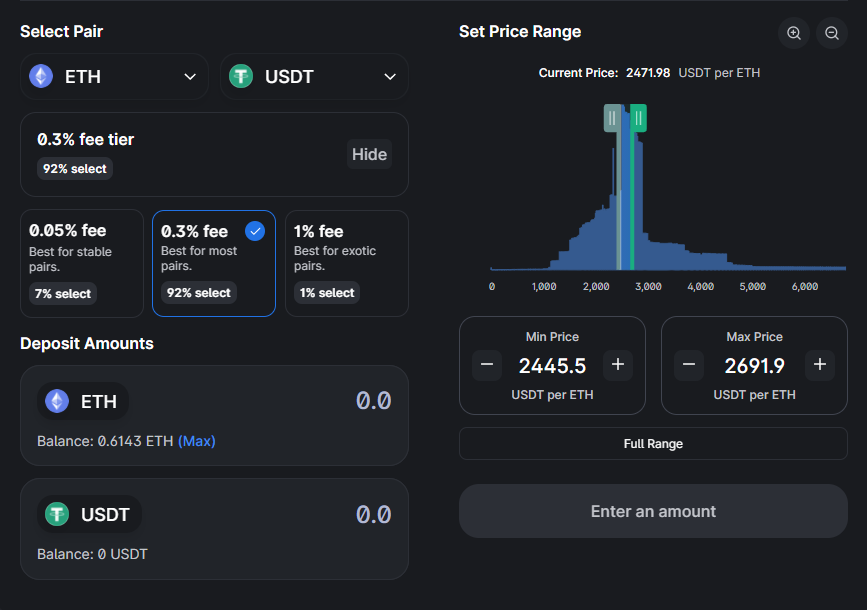Click the USDT token icon in deposit box

pos(57,514)
